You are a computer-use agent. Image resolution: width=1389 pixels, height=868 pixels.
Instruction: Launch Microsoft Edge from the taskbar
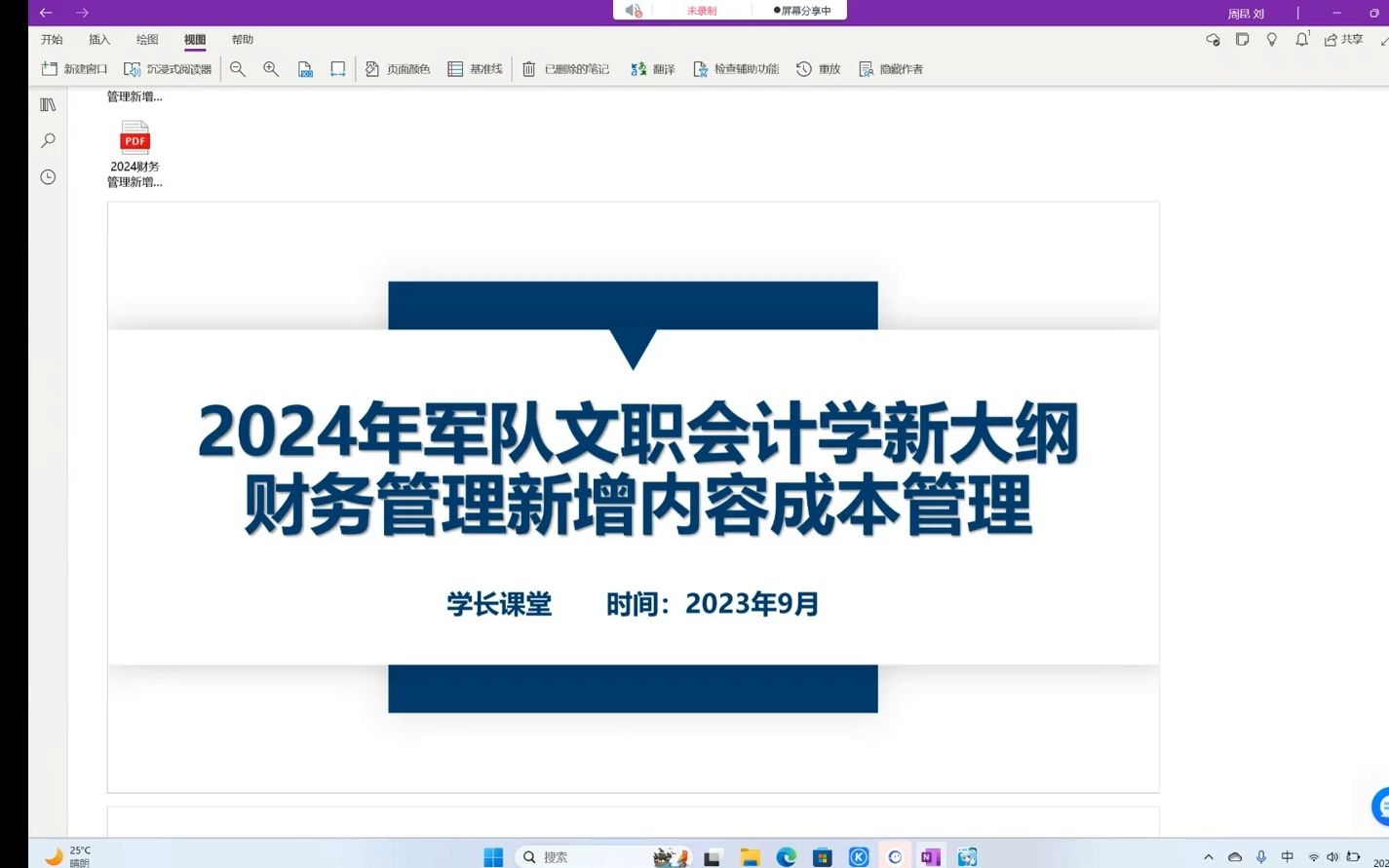(786, 857)
